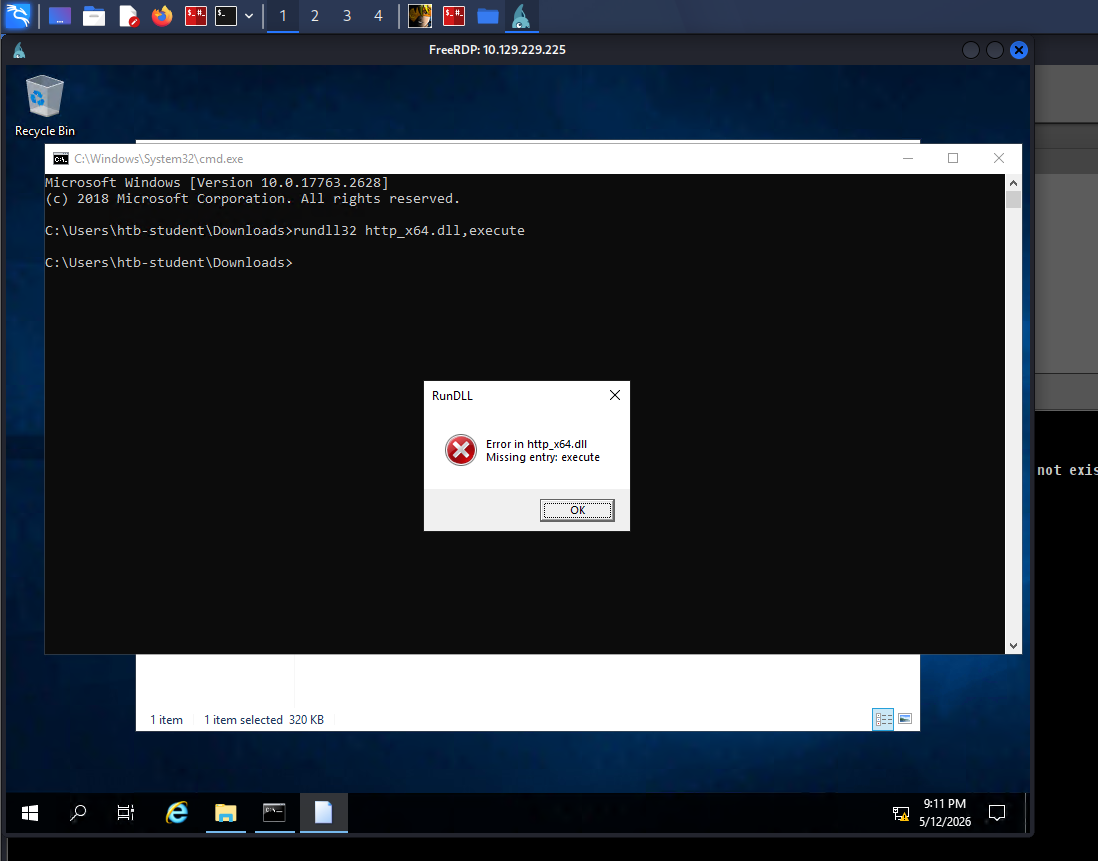Toggle large icons view in File Explorer
The image size is (1098, 861).
[905, 719]
